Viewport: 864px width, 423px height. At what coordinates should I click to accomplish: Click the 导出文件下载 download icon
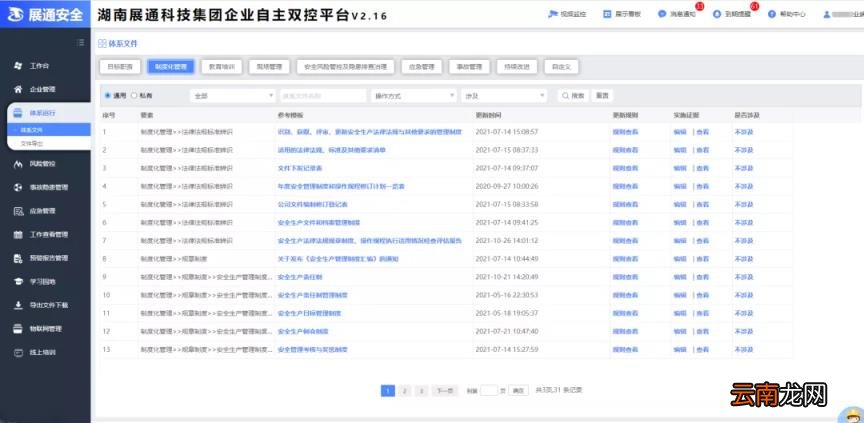point(18,305)
